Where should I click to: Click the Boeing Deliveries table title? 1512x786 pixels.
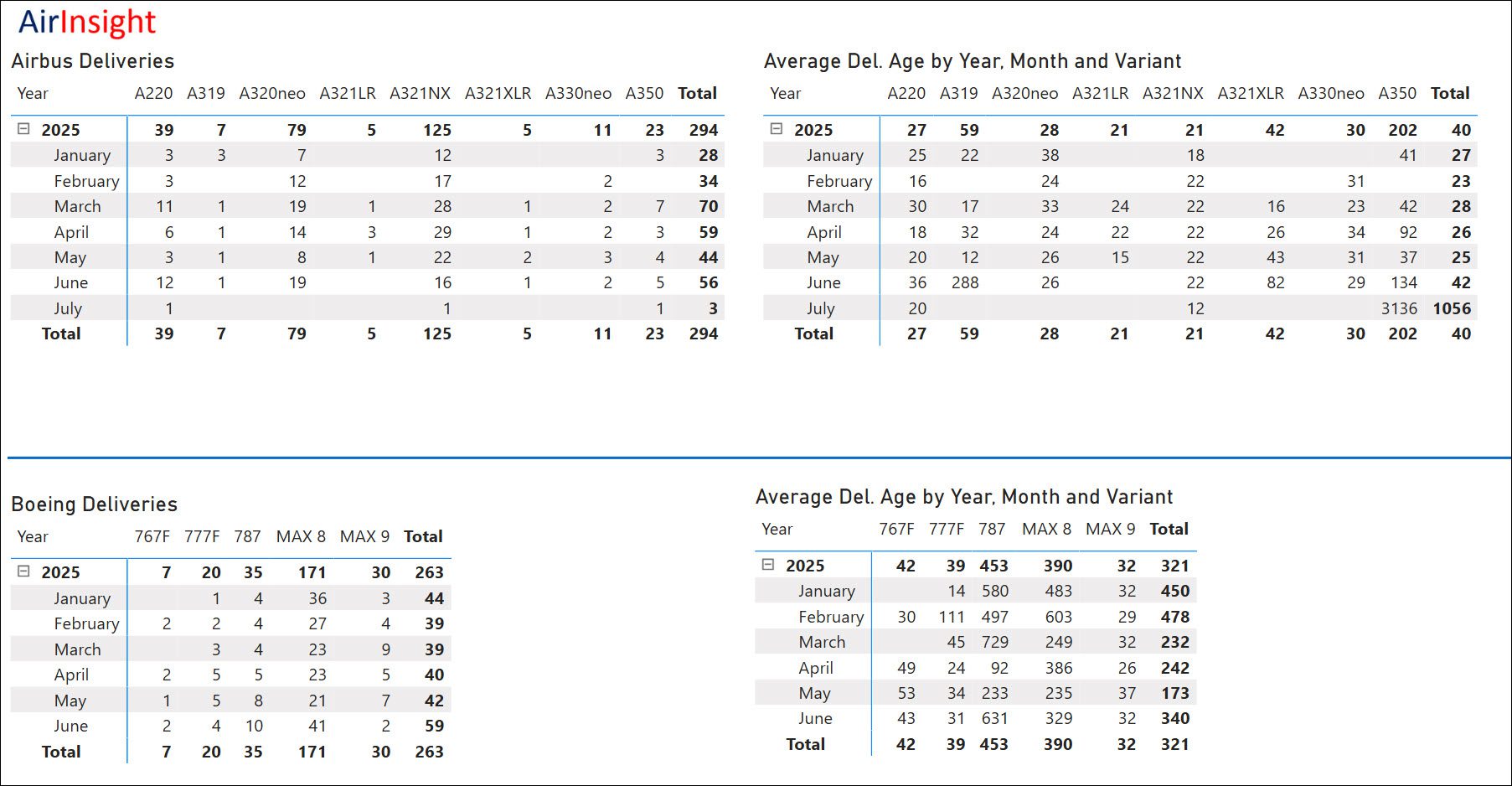coord(95,504)
